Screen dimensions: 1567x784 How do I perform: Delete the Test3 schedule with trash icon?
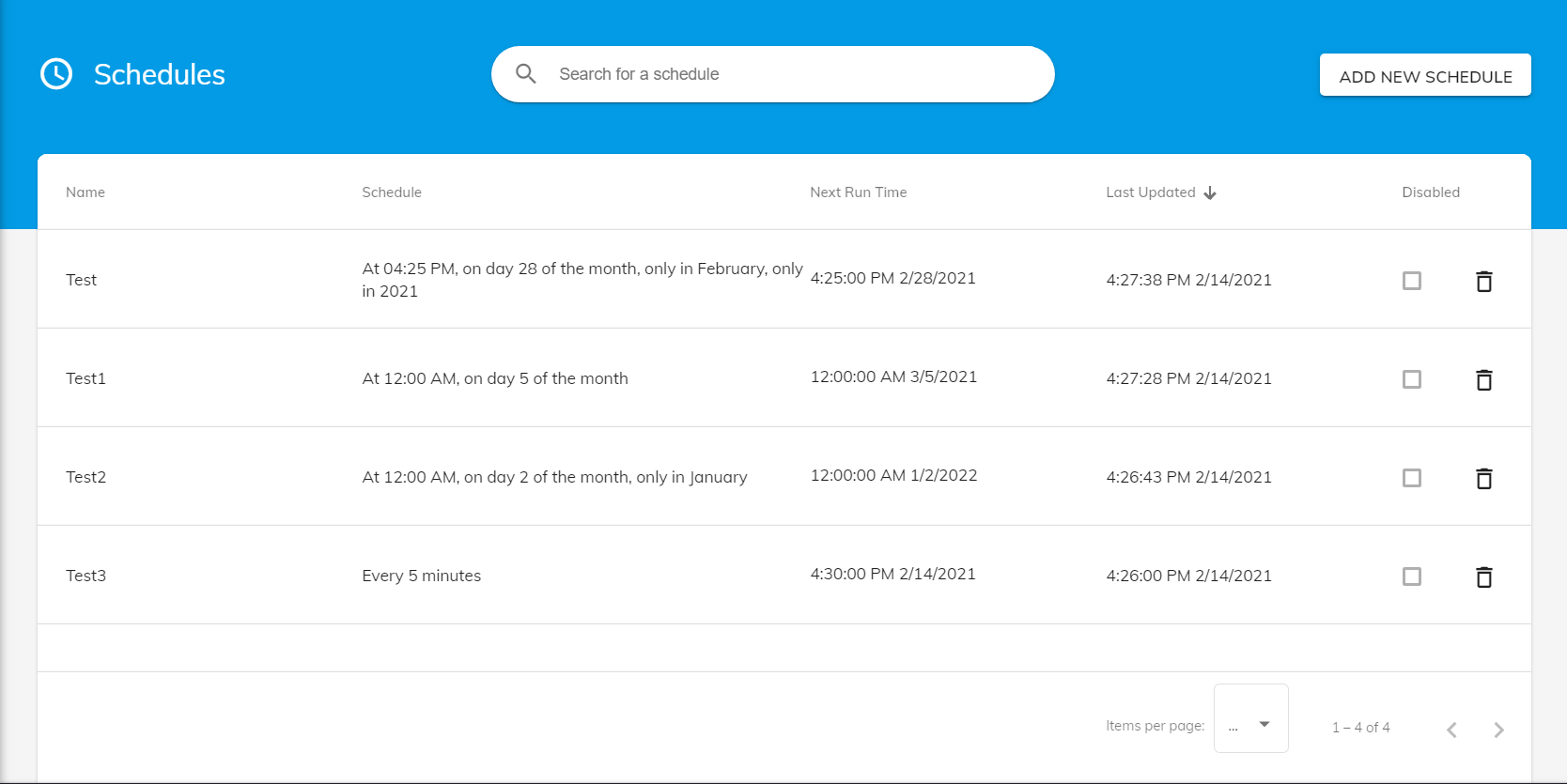[x=1484, y=576]
